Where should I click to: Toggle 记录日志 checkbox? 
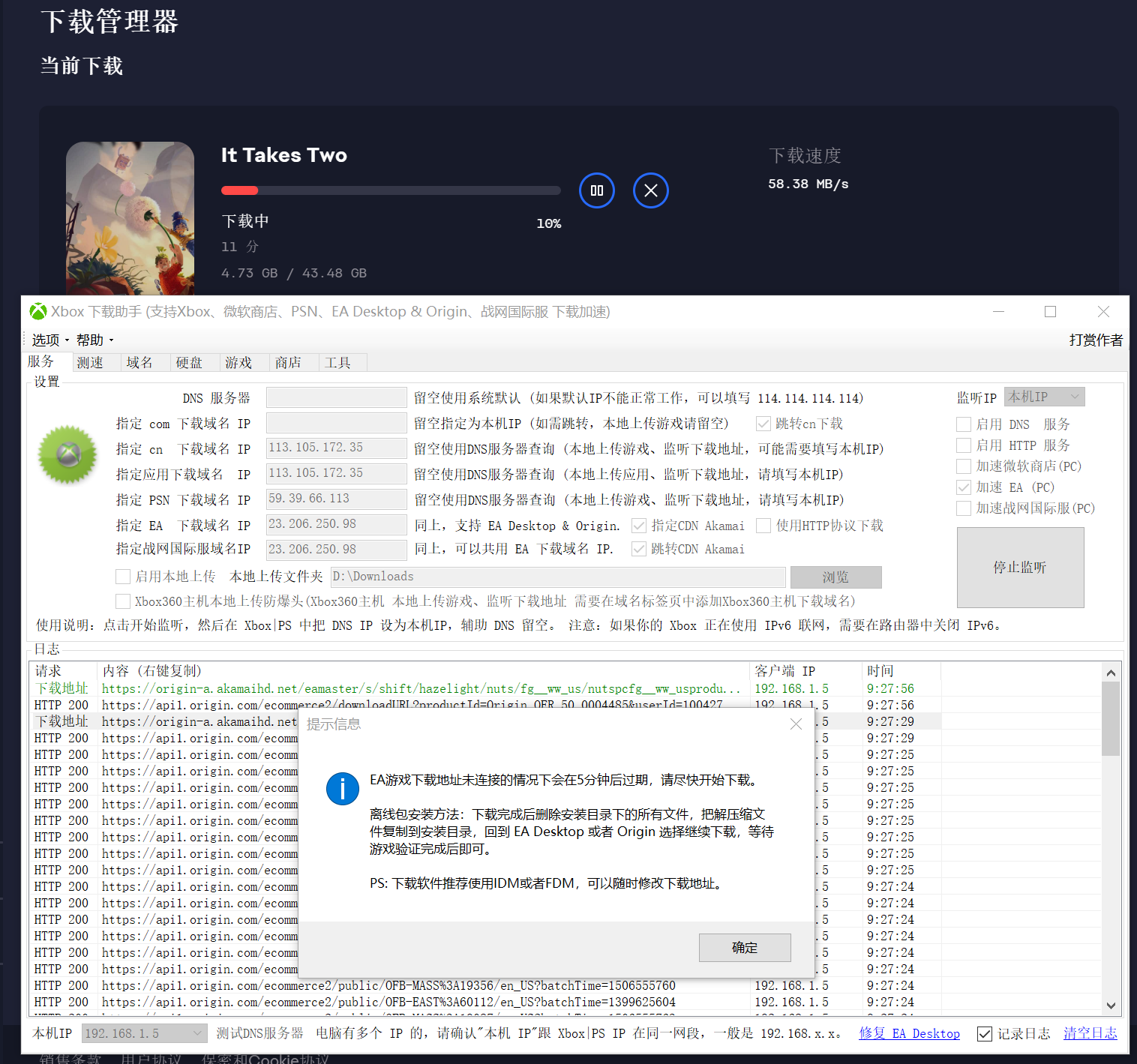pyautogui.click(x=985, y=1034)
